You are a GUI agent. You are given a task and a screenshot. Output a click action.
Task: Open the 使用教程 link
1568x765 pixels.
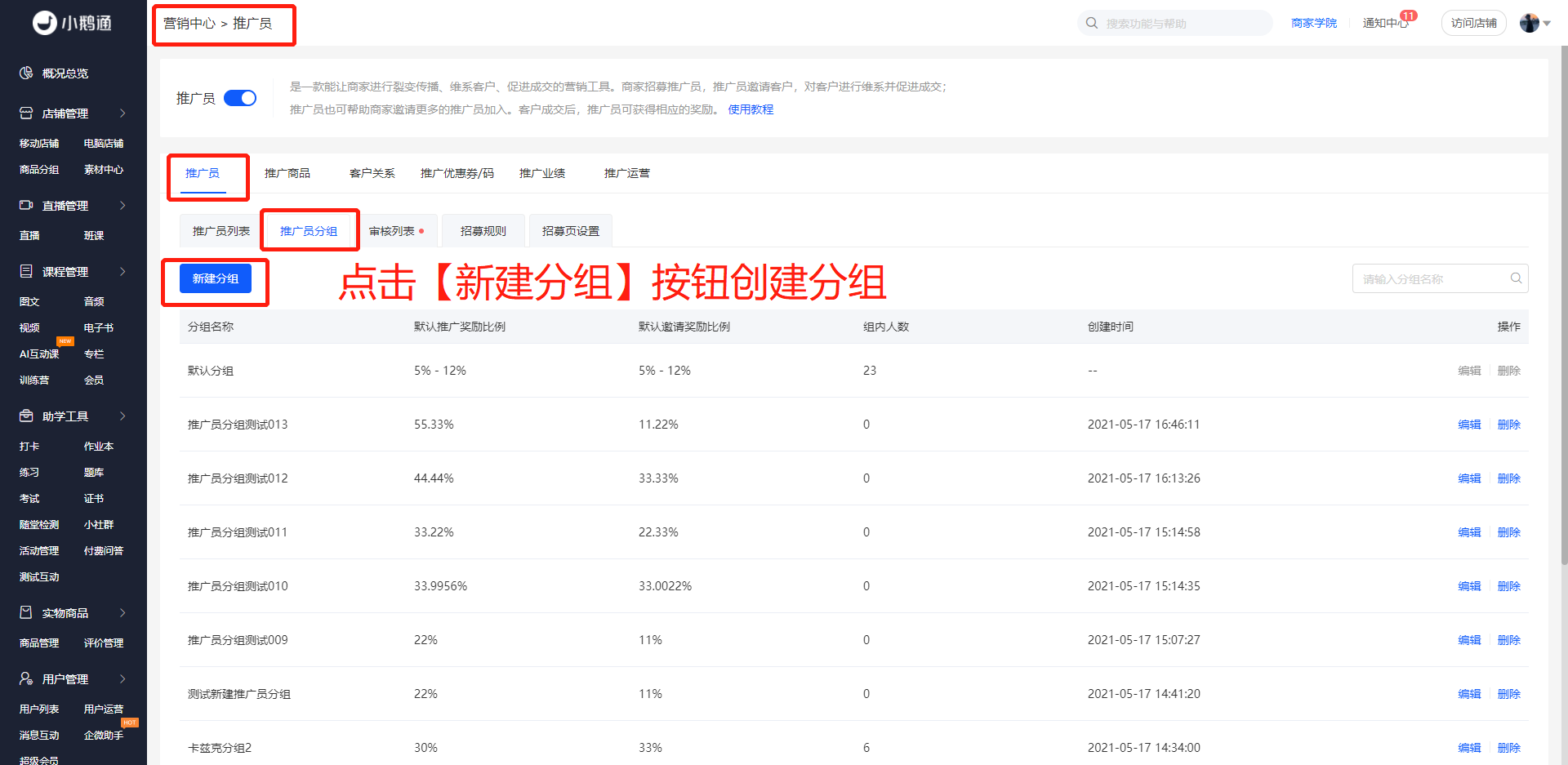751,109
